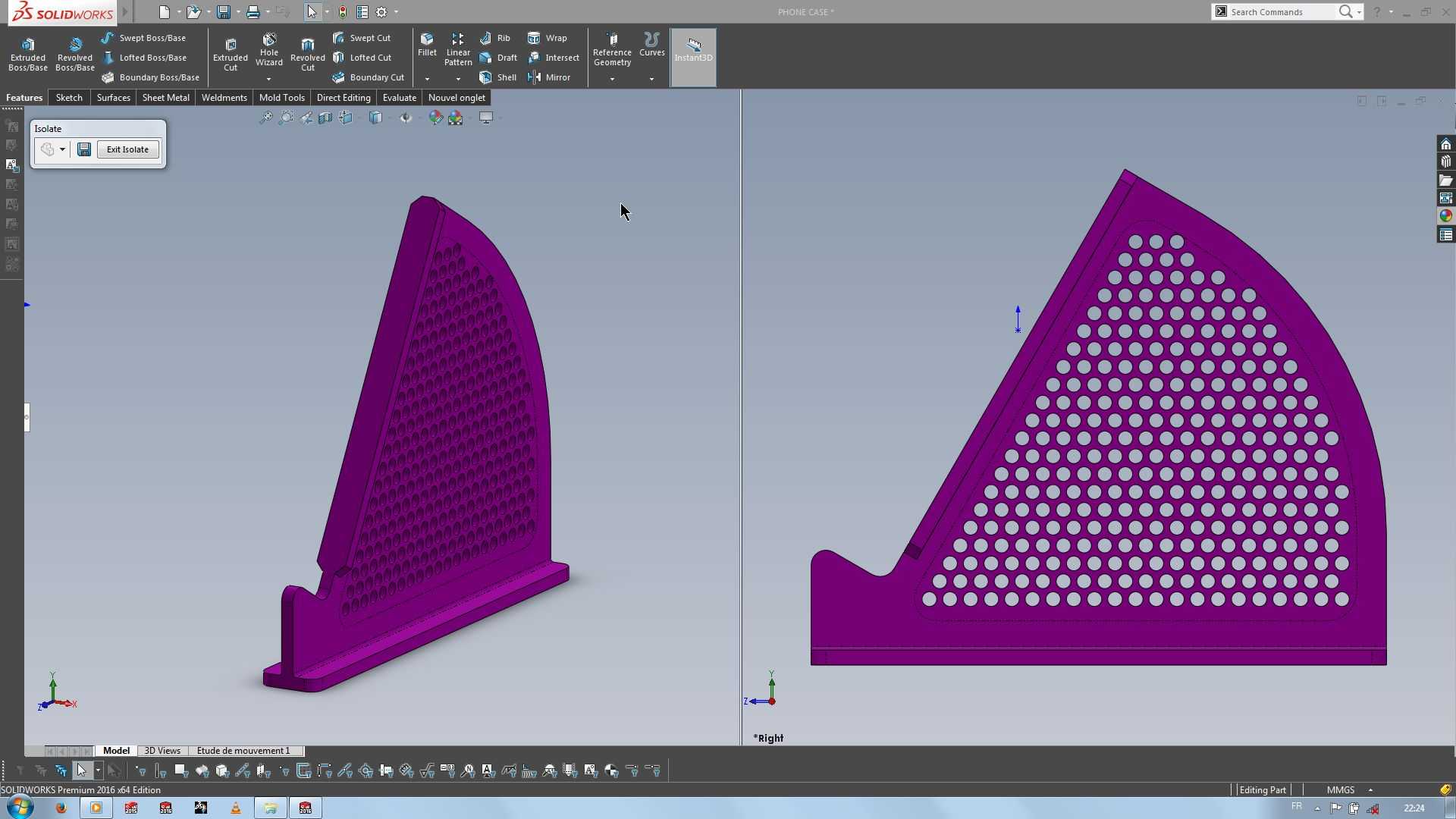Add a Rib feature

click(495, 38)
